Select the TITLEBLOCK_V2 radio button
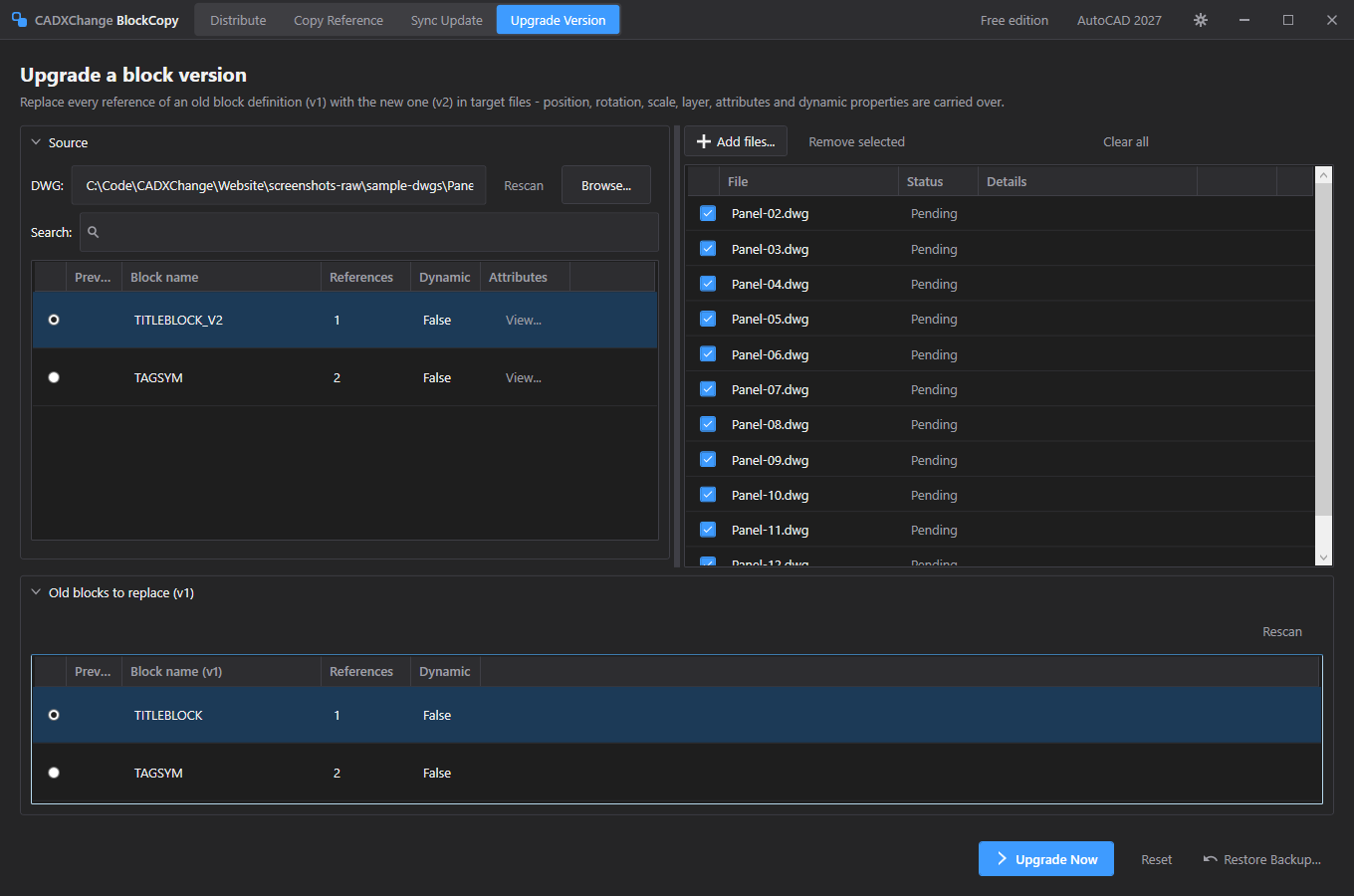The height and width of the screenshot is (896, 1354). pos(54,320)
